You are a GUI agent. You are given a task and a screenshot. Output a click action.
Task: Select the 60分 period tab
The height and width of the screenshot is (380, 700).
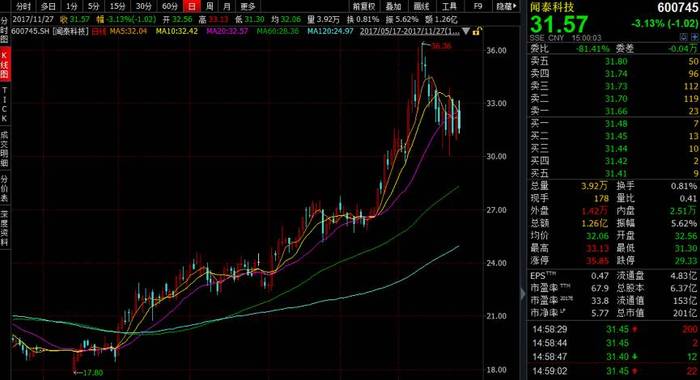coord(170,6)
